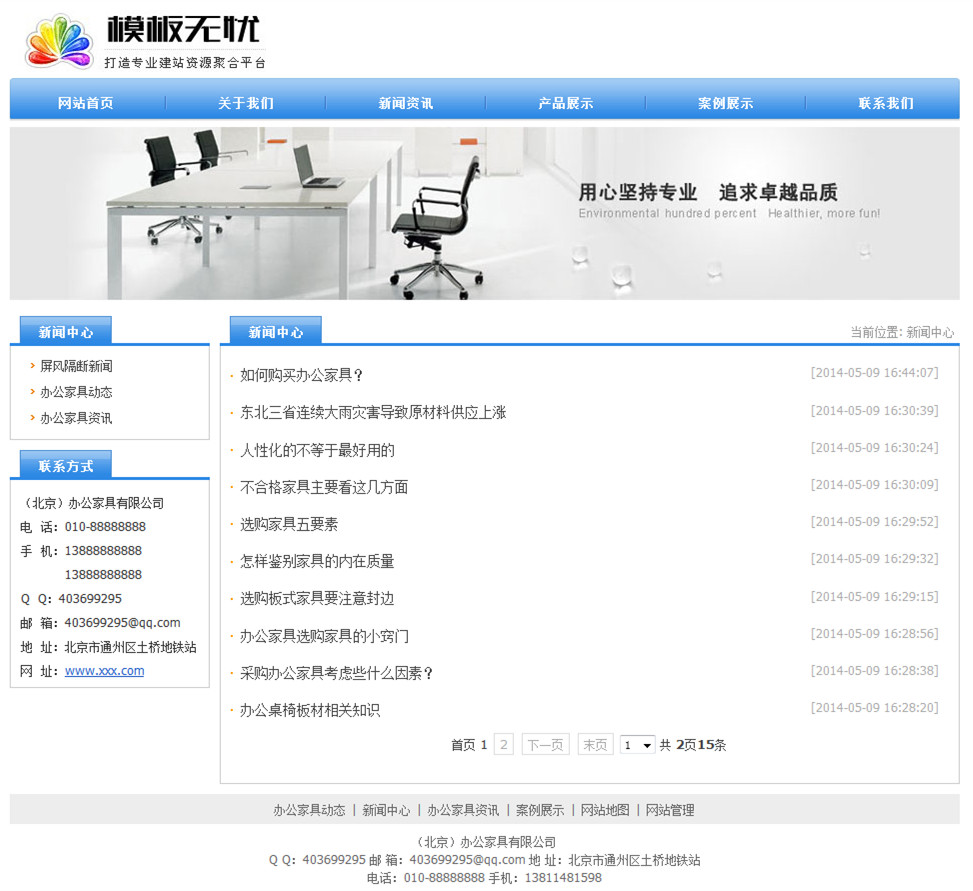
Task: Open the article 办公桌椅板材相关知识
Action: click(310, 710)
